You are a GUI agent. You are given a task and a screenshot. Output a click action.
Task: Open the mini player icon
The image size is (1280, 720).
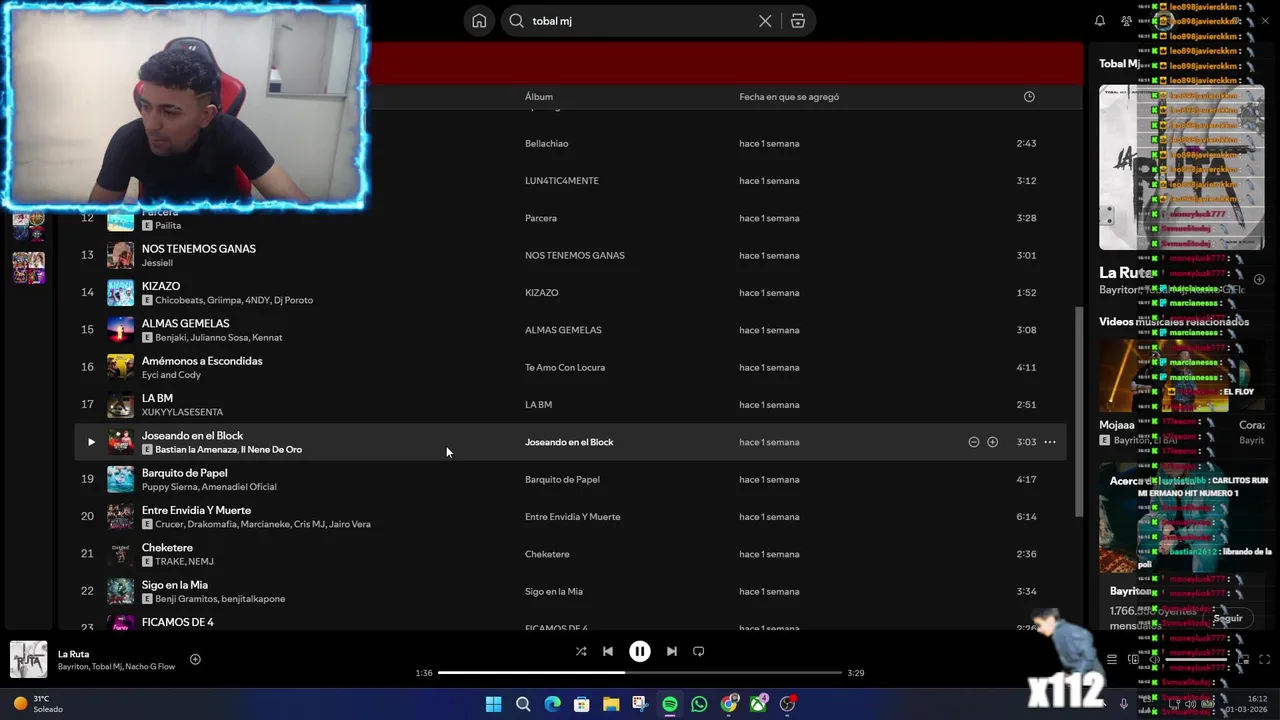tap(1243, 659)
